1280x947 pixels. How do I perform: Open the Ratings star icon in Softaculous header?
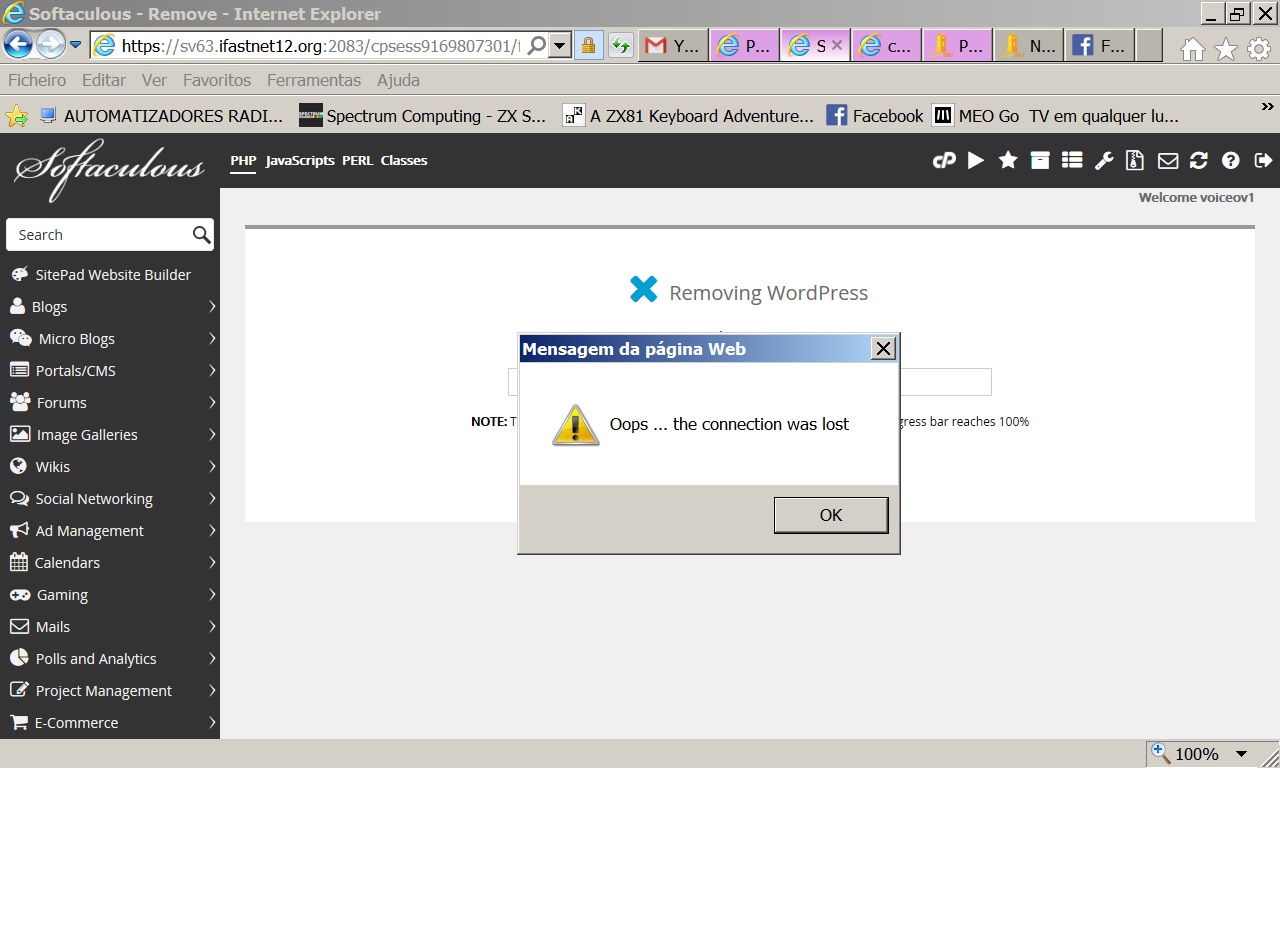point(1008,160)
